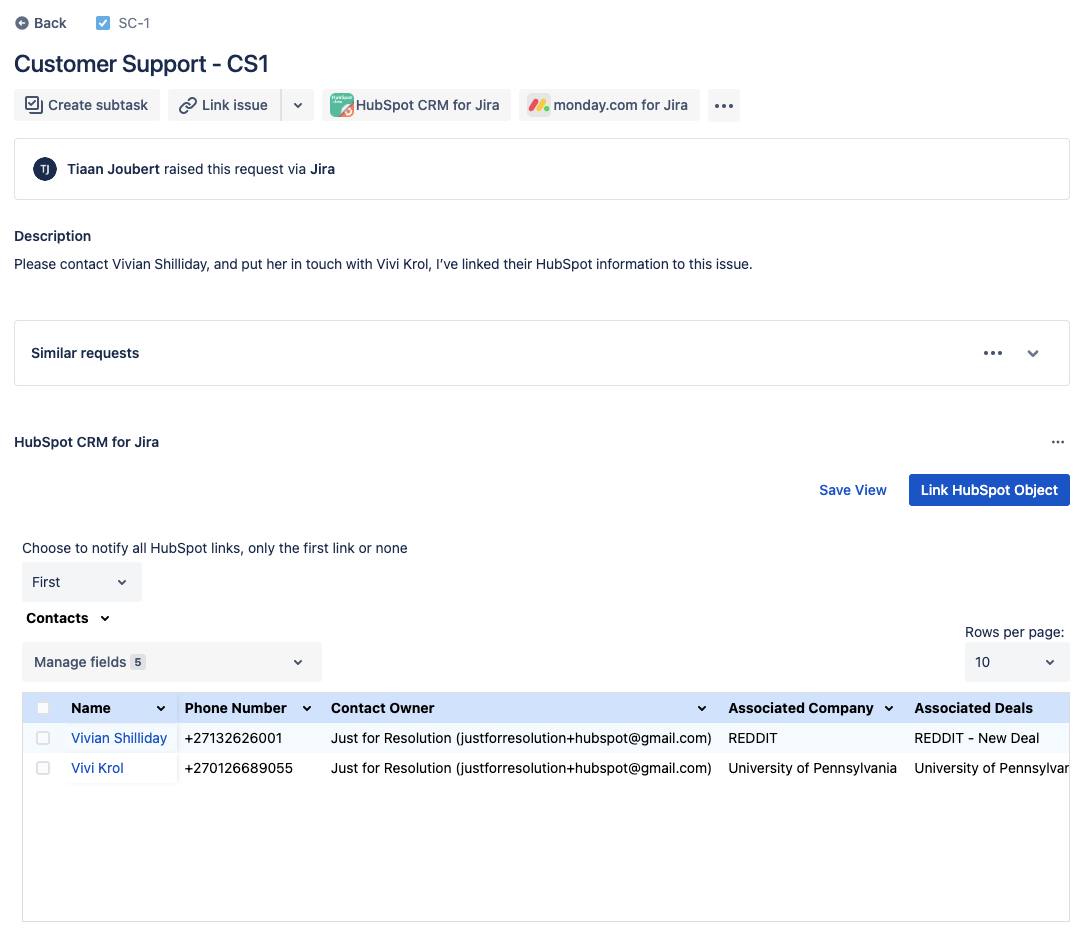Open the Vivi Krol contact link
The width and height of the screenshot is (1091, 944).
click(x=97, y=768)
